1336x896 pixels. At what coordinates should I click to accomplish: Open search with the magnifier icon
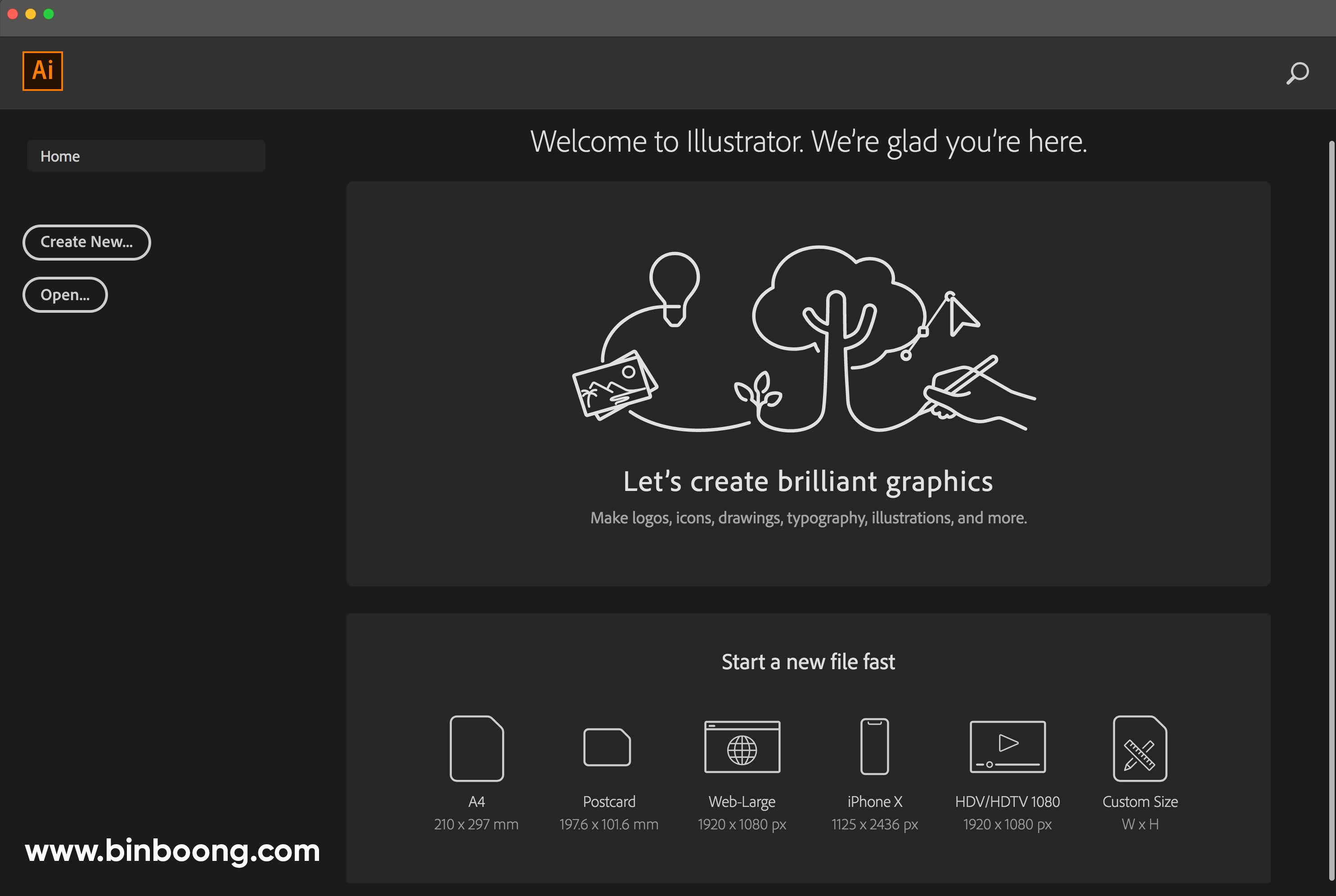tap(1297, 73)
